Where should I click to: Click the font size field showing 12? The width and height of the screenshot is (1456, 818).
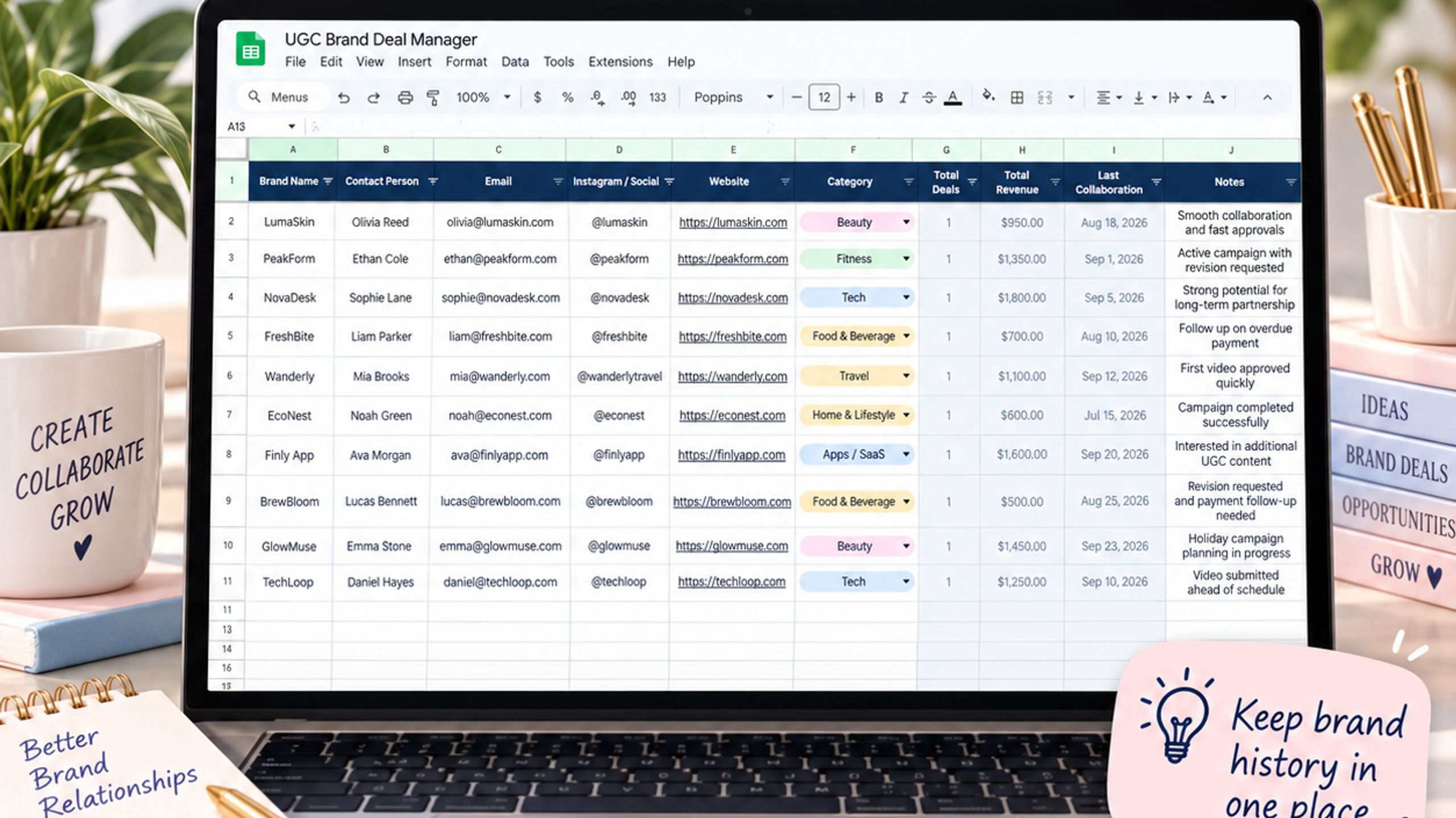click(x=824, y=97)
